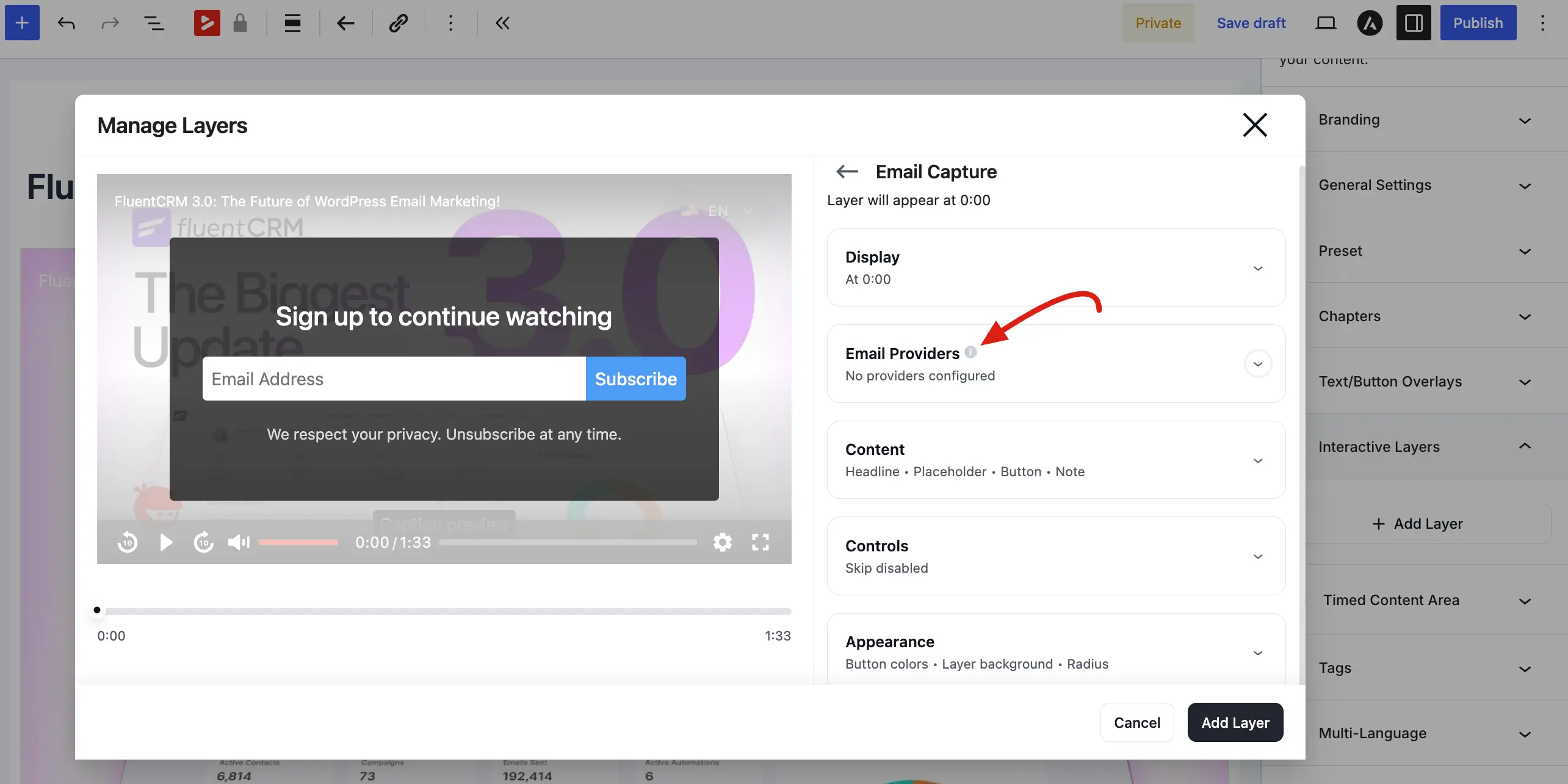Undo the last change
1568x784 pixels.
click(x=67, y=23)
